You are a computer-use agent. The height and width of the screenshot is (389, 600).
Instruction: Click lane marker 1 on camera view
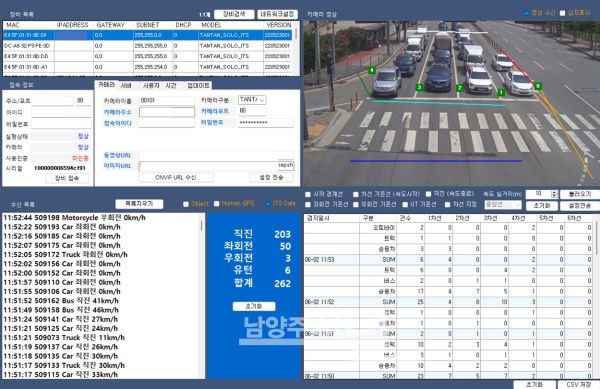501,92
